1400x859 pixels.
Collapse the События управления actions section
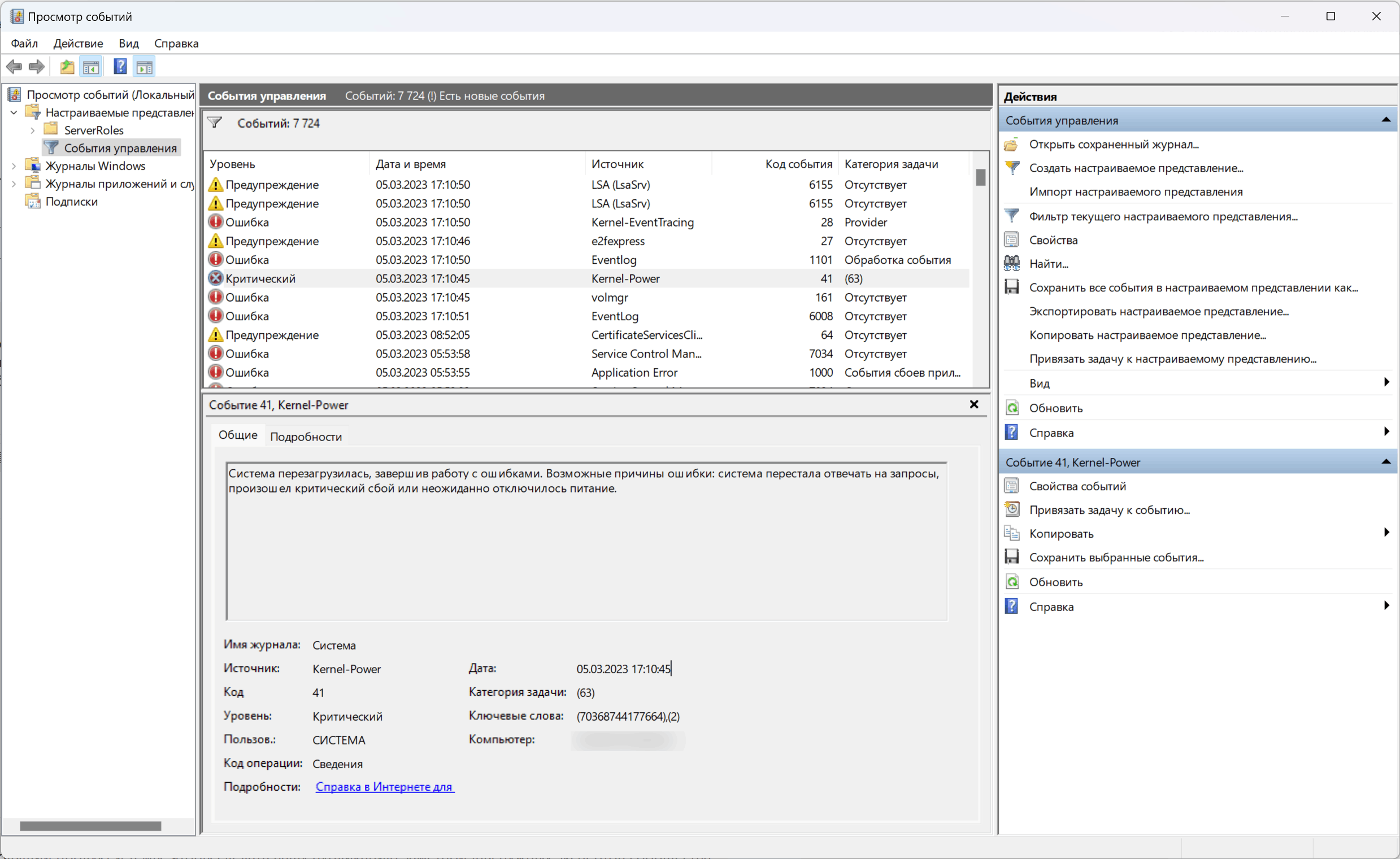tap(1386, 120)
